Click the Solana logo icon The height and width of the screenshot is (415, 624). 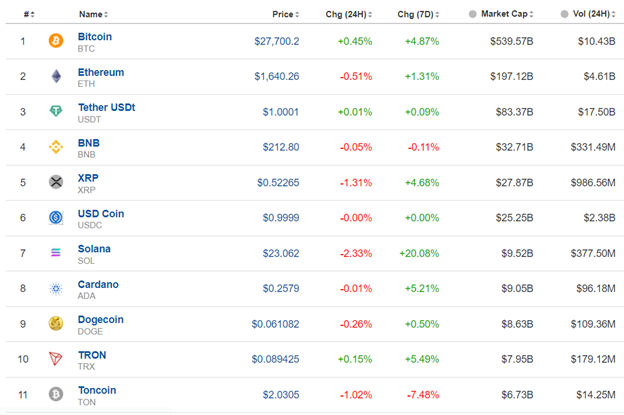[x=56, y=253]
